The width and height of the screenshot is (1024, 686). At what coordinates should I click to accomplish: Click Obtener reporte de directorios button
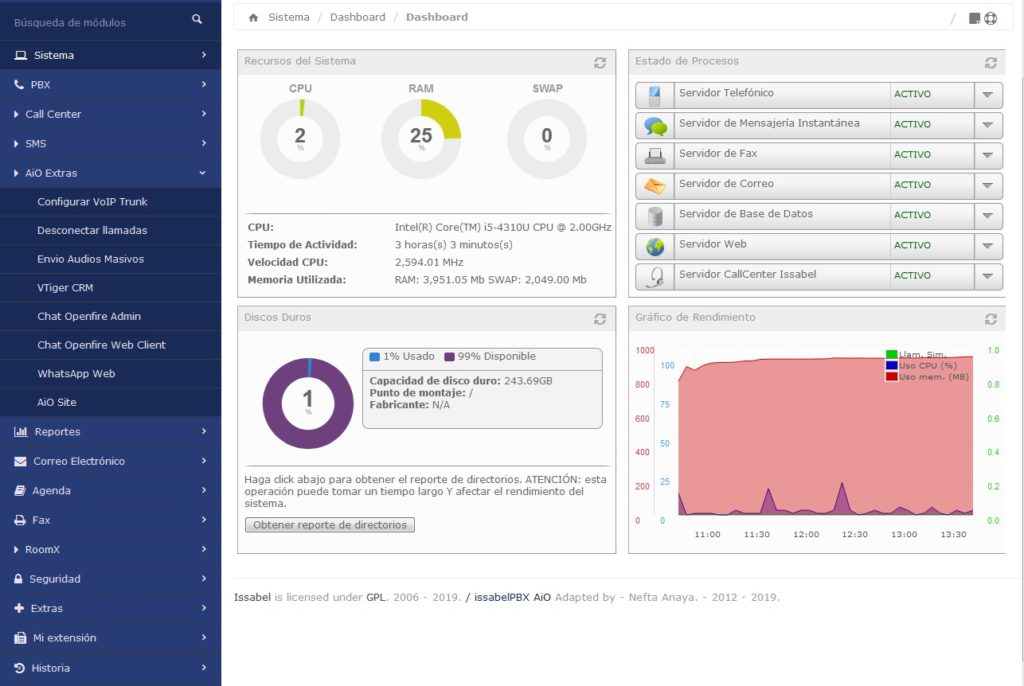pos(330,525)
